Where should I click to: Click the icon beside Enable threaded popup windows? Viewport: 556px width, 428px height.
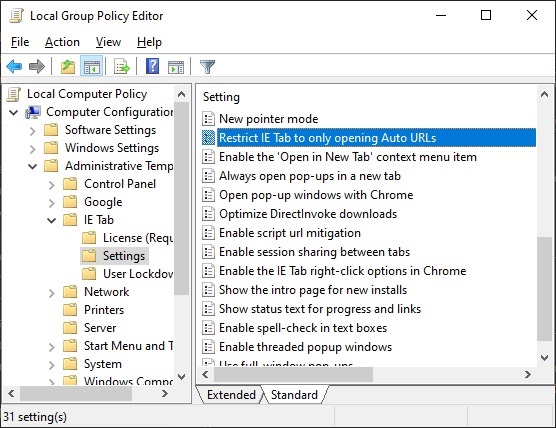(208, 347)
